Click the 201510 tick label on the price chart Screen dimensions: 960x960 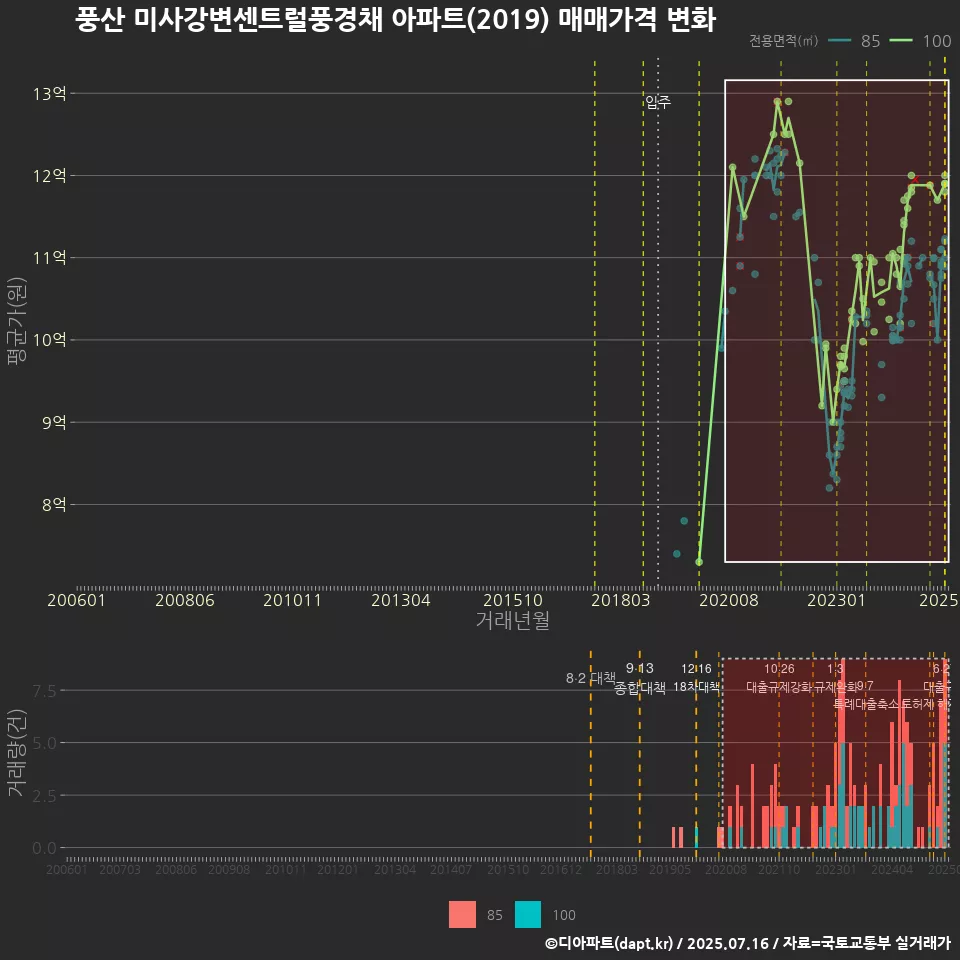coord(513,600)
